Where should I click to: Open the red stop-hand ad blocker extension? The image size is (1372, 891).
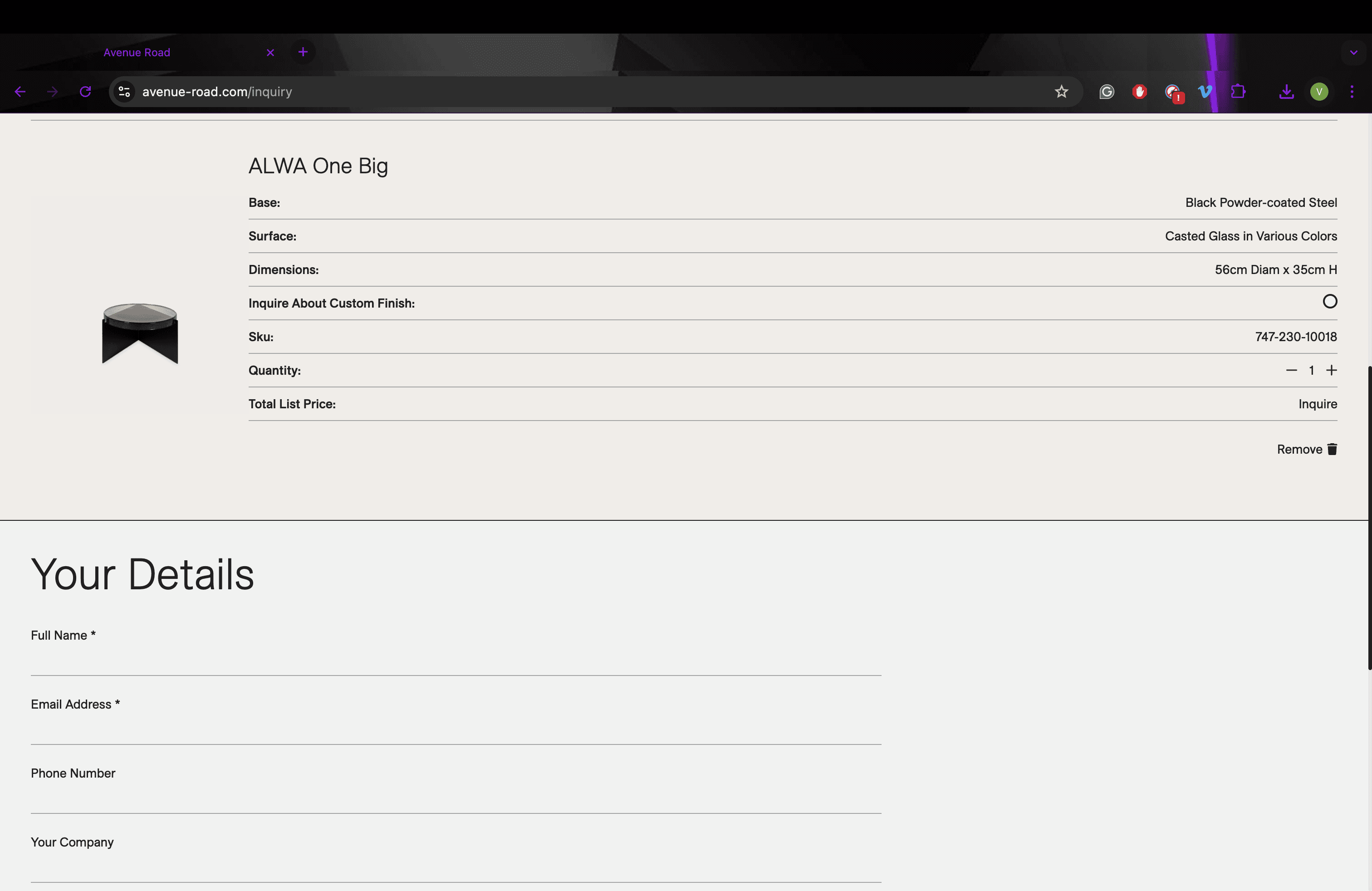(x=1139, y=92)
